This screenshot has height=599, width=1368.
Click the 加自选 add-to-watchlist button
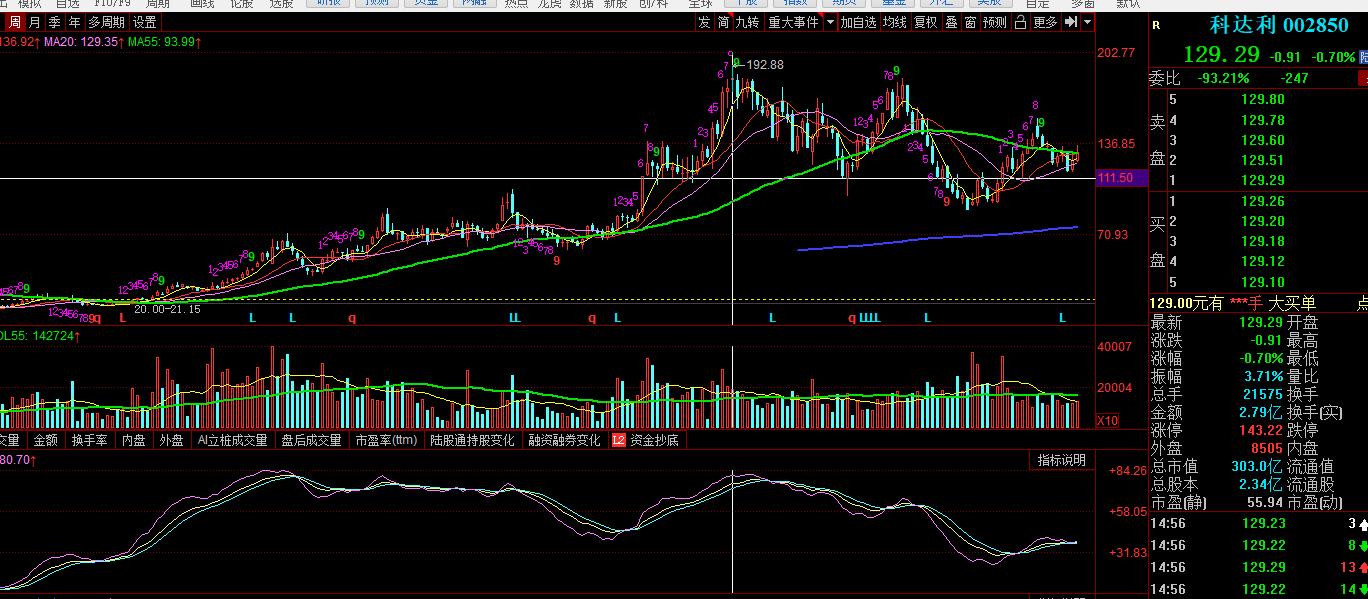tap(858, 22)
